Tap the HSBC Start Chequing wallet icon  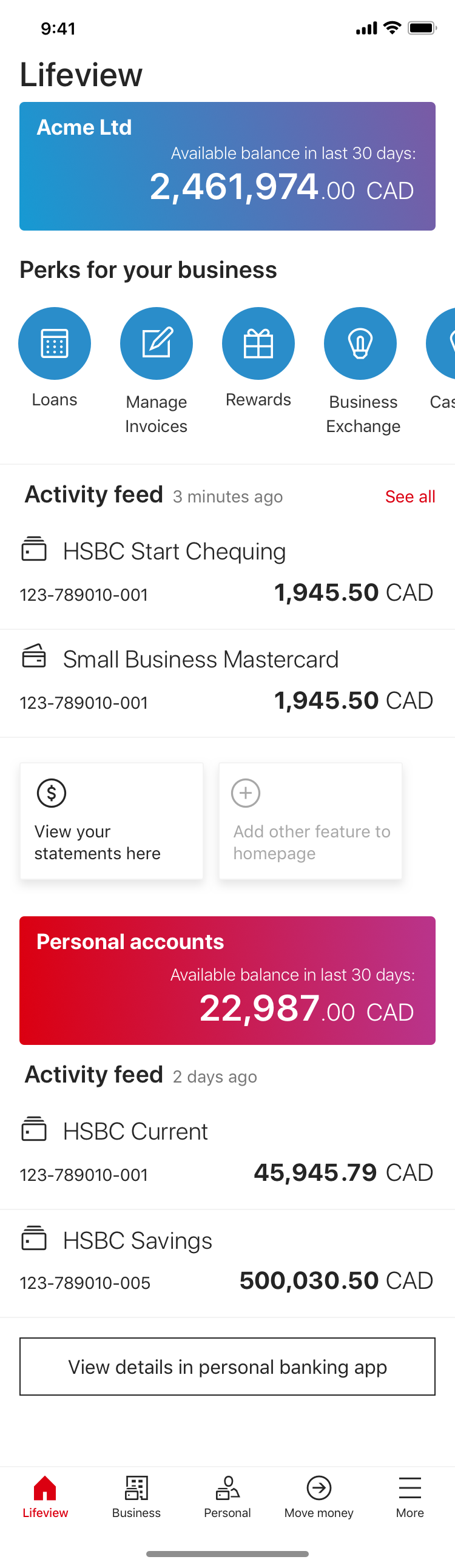(x=34, y=549)
